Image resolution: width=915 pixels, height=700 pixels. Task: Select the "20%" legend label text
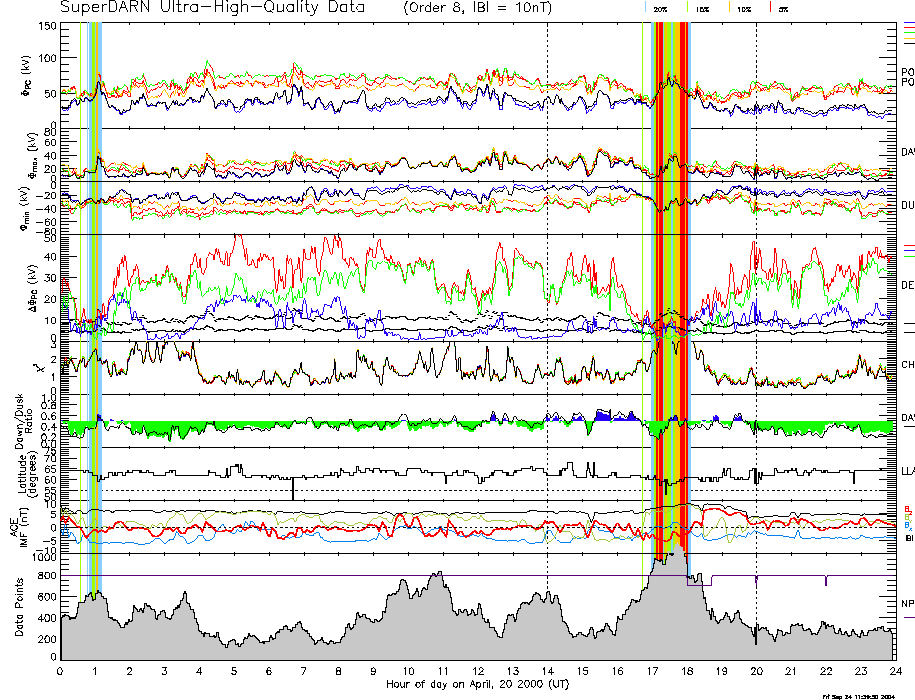(x=661, y=9)
